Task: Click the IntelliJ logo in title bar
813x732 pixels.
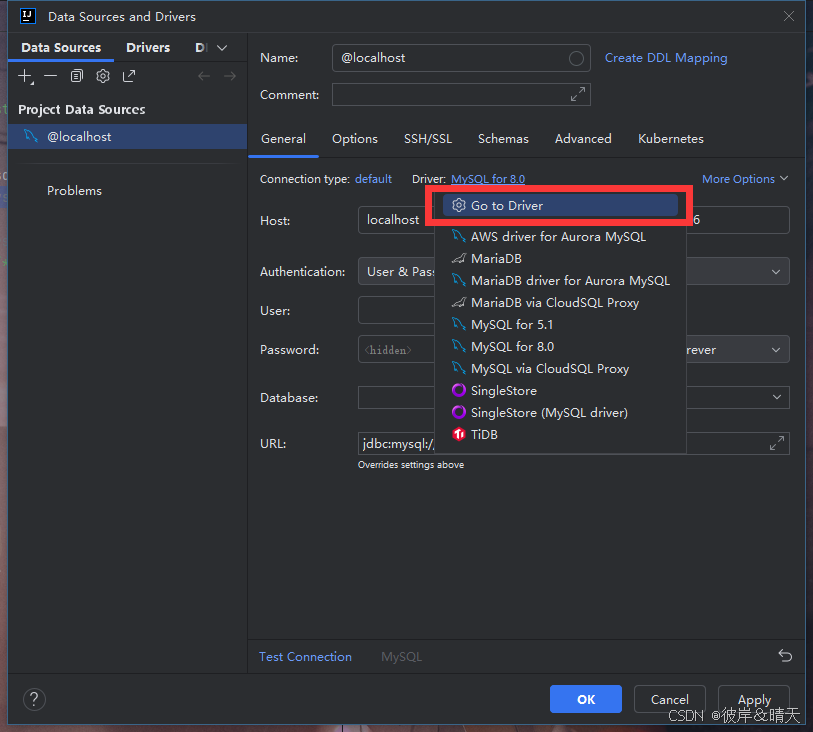Action: 27,16
